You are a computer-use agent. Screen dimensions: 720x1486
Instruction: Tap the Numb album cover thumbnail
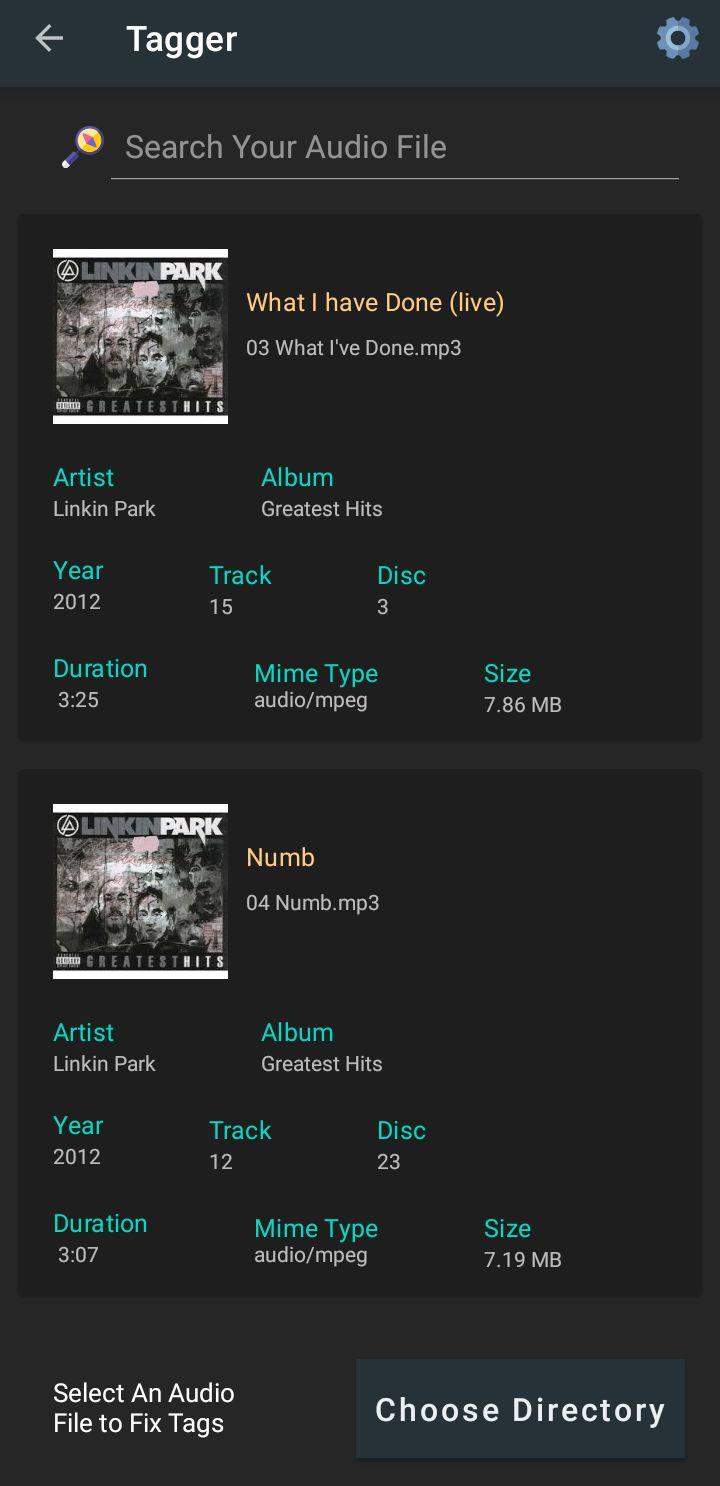tap(140, 891)
